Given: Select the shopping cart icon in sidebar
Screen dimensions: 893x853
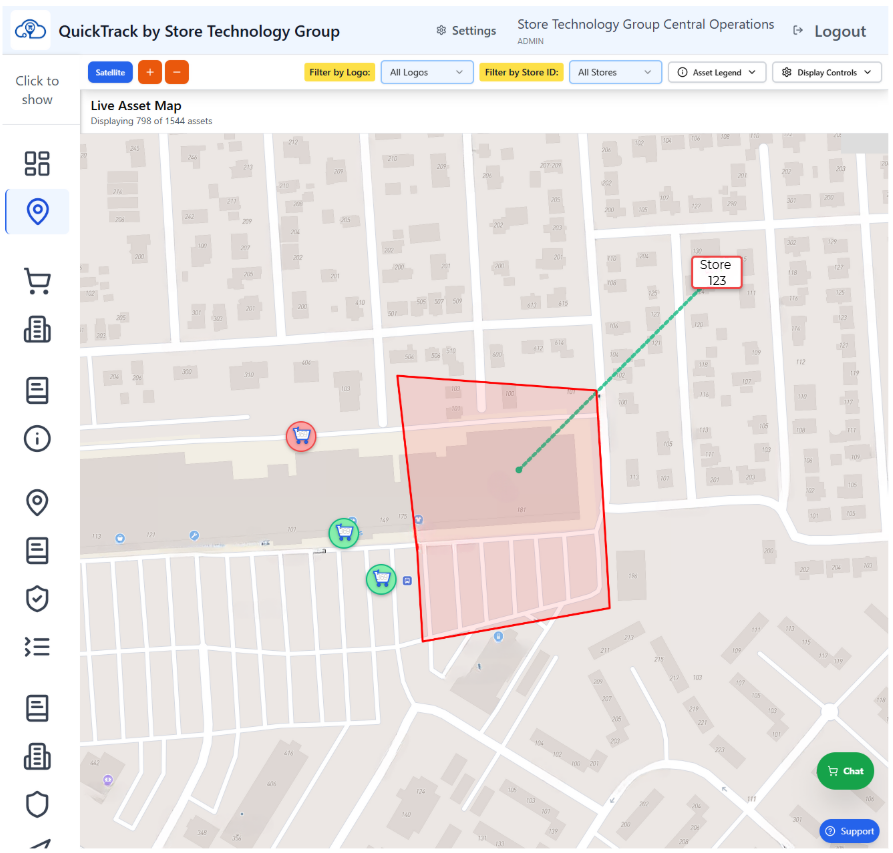Looking at the screenshot, I should [37, 280].
